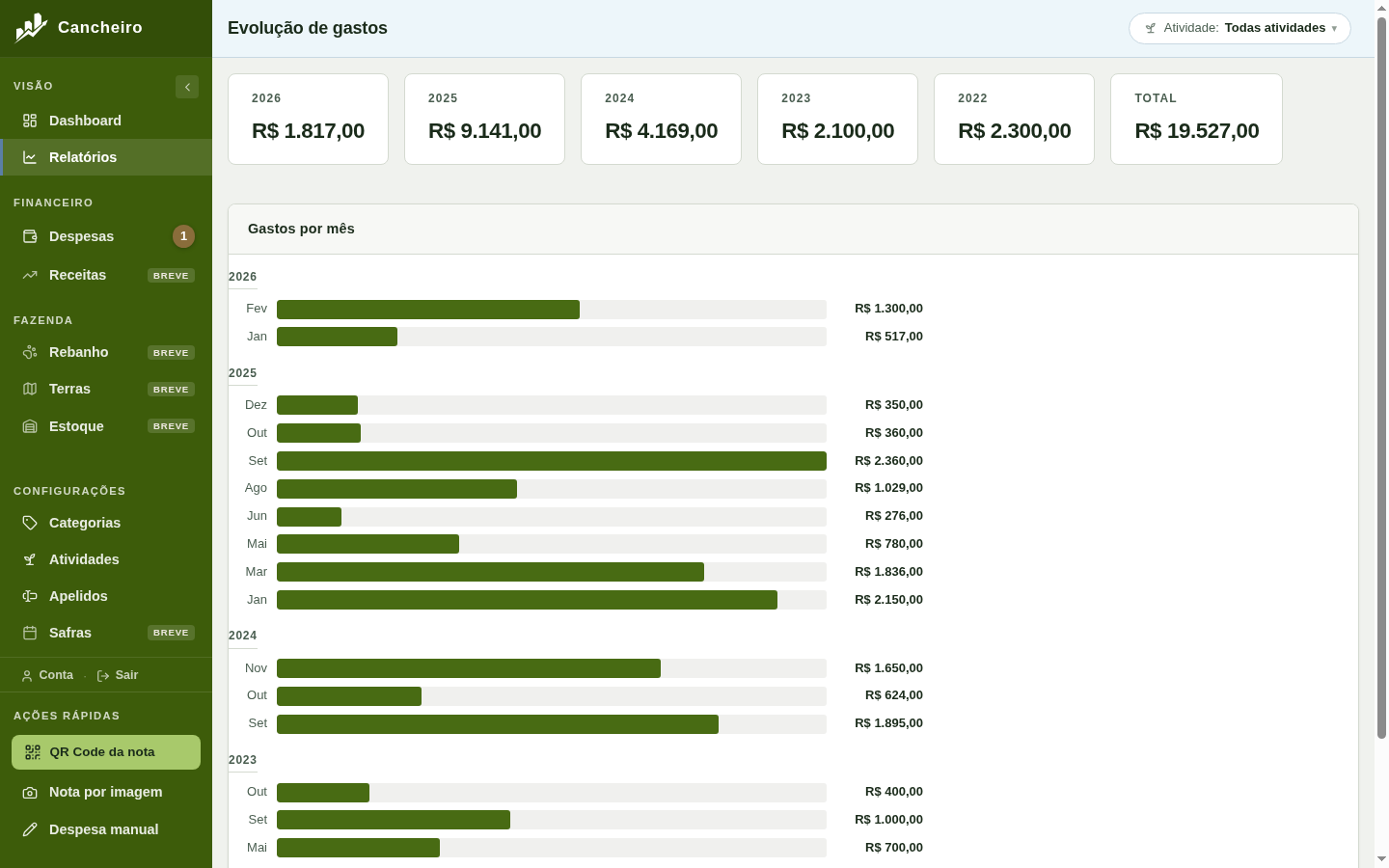Open Categorias settings page

106,523
